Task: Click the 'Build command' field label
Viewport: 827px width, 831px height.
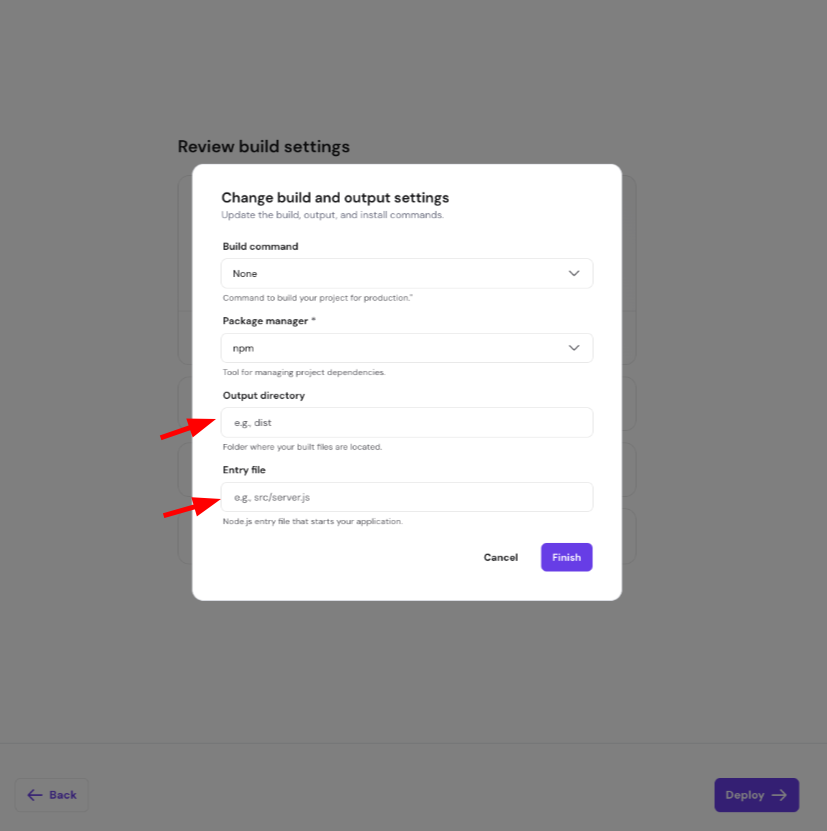Action: pyautogui.click(x=260, y=246)
